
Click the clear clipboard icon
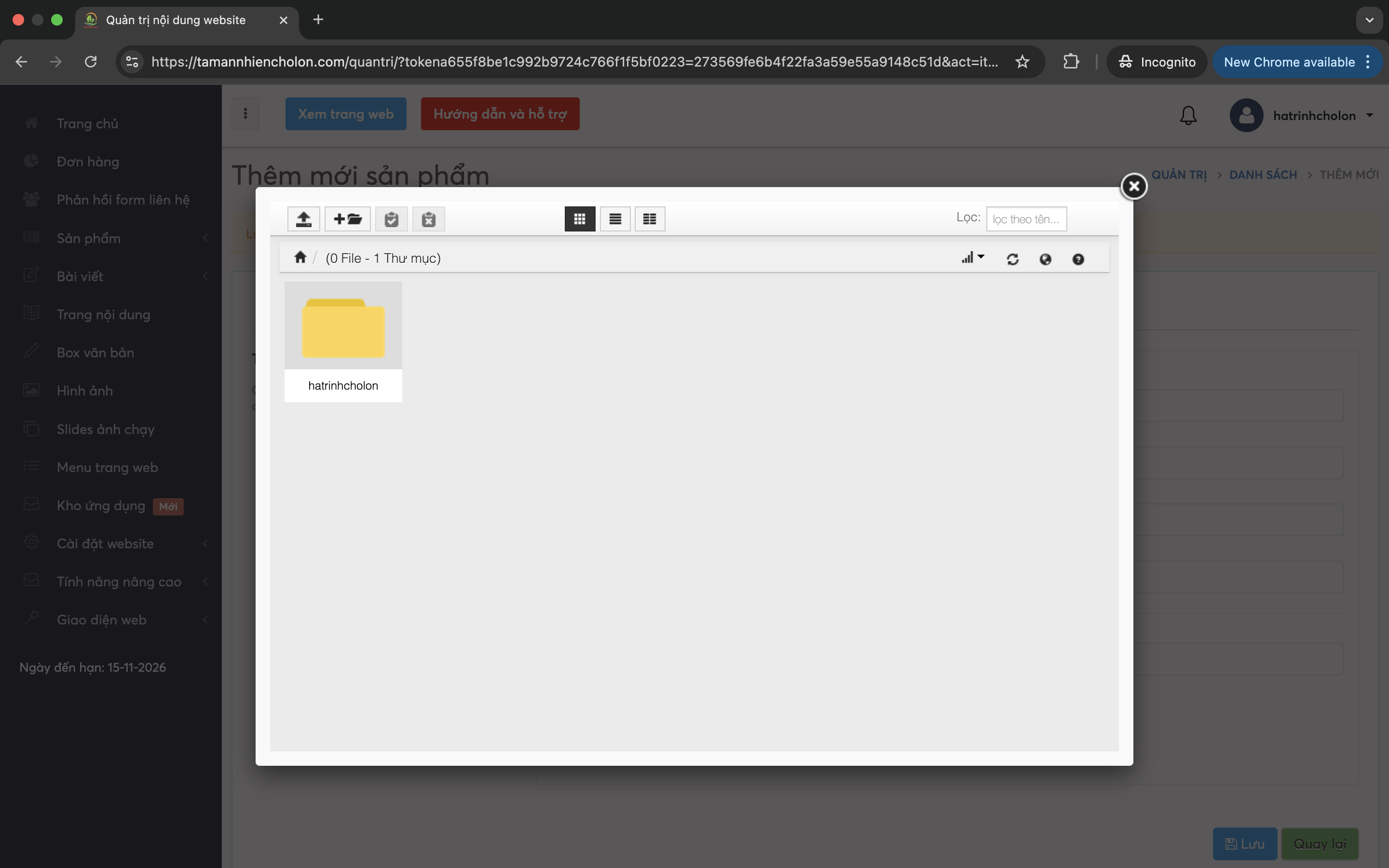pyautogui.click(x=428, y=219)
